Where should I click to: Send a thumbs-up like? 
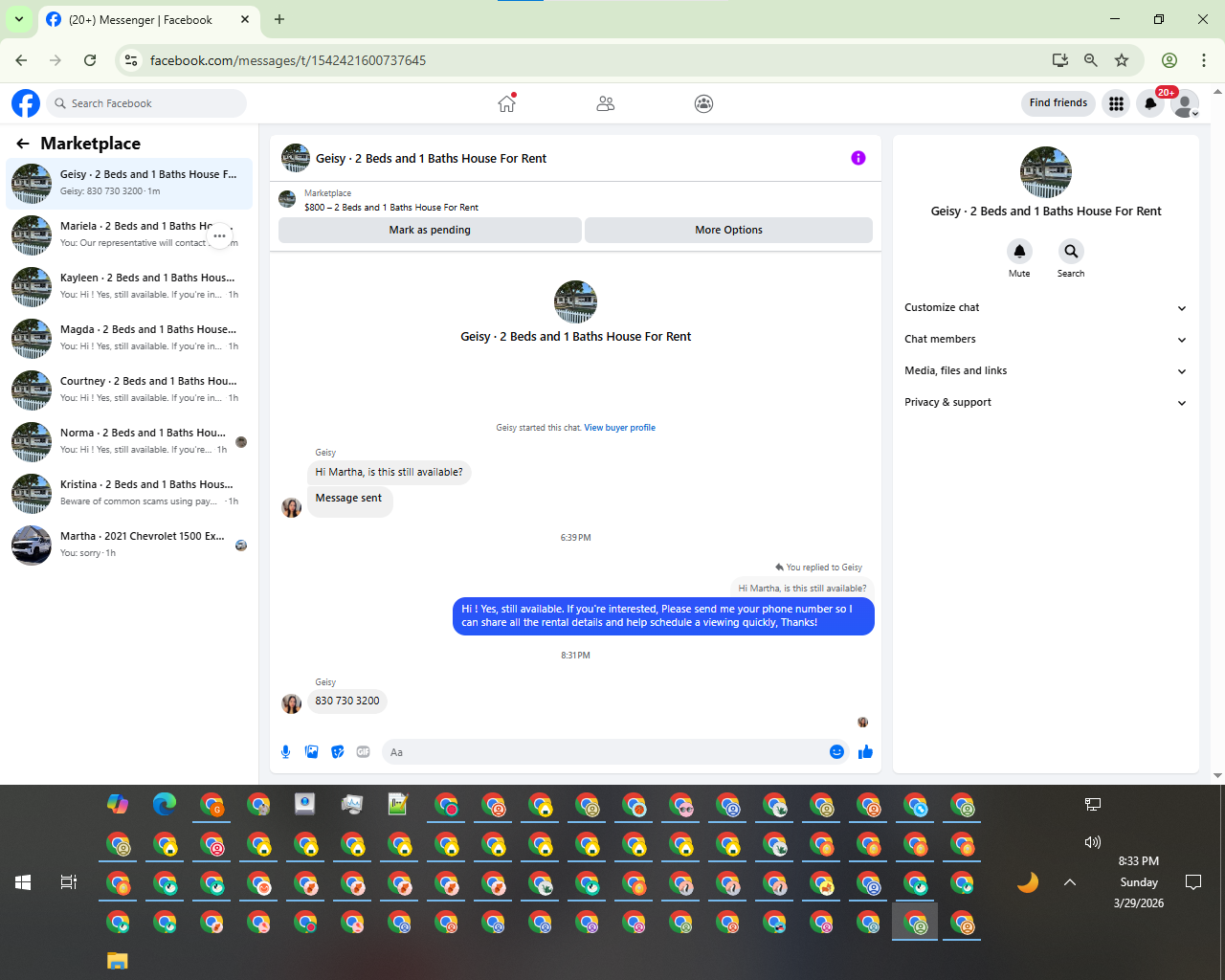865,752
